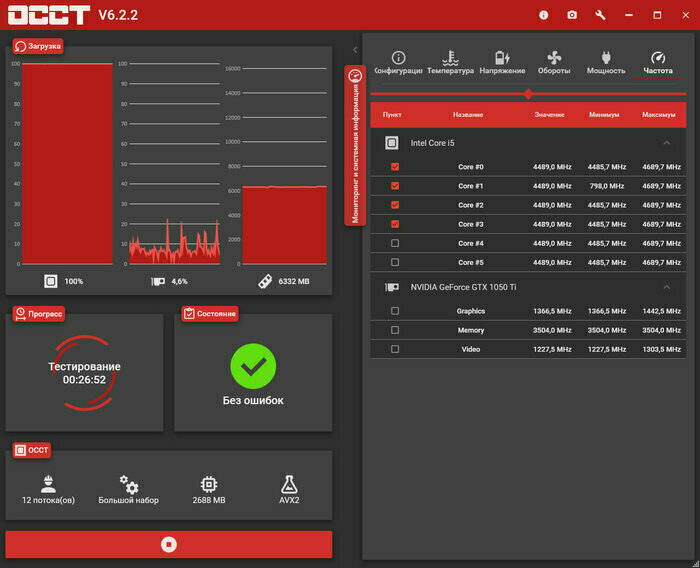This screenshot has width=700, height=568.
Task: Click the AVX2 flask icon
Action: 289,484
